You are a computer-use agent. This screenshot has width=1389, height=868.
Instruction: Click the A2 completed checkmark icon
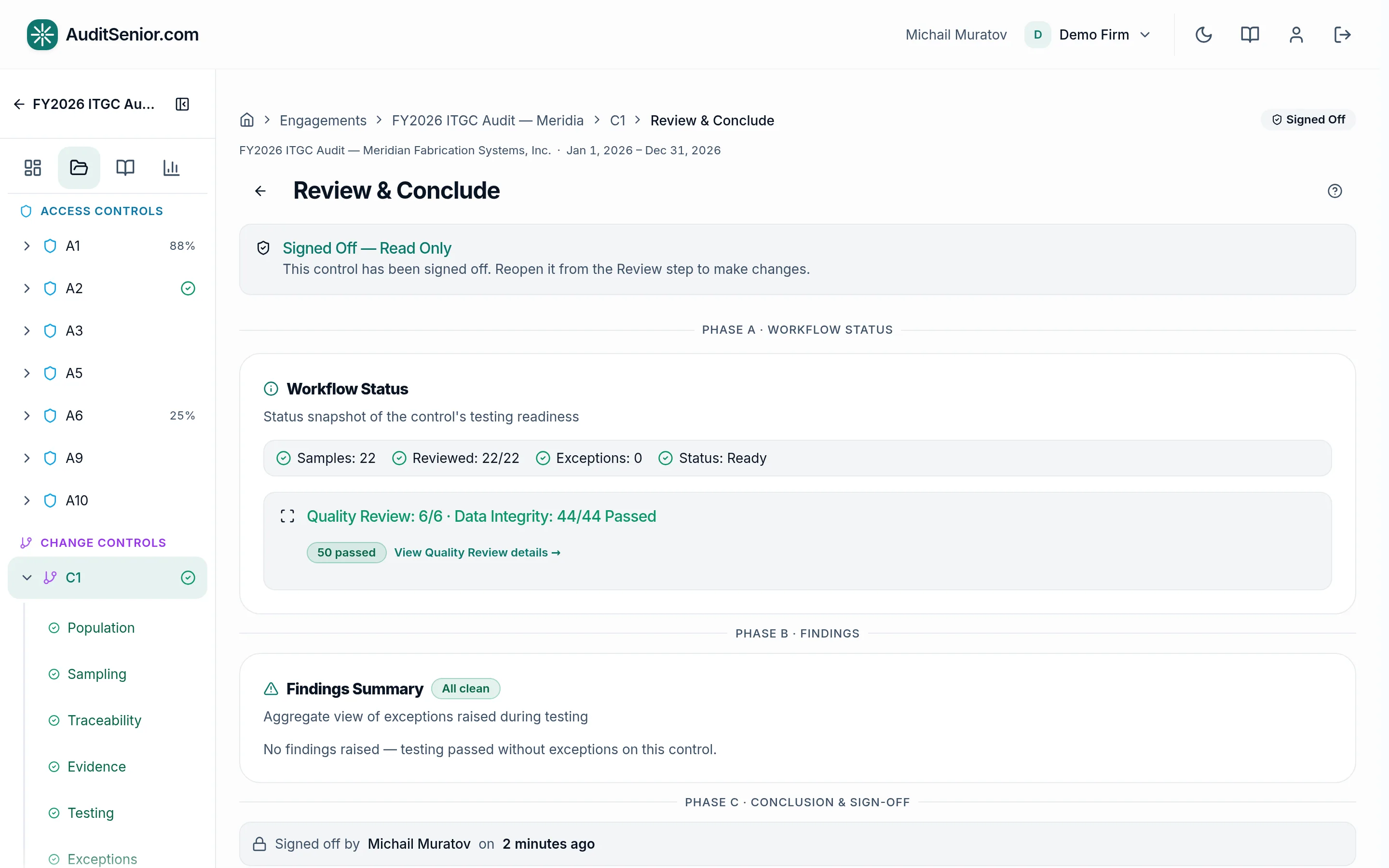point(188,288)
